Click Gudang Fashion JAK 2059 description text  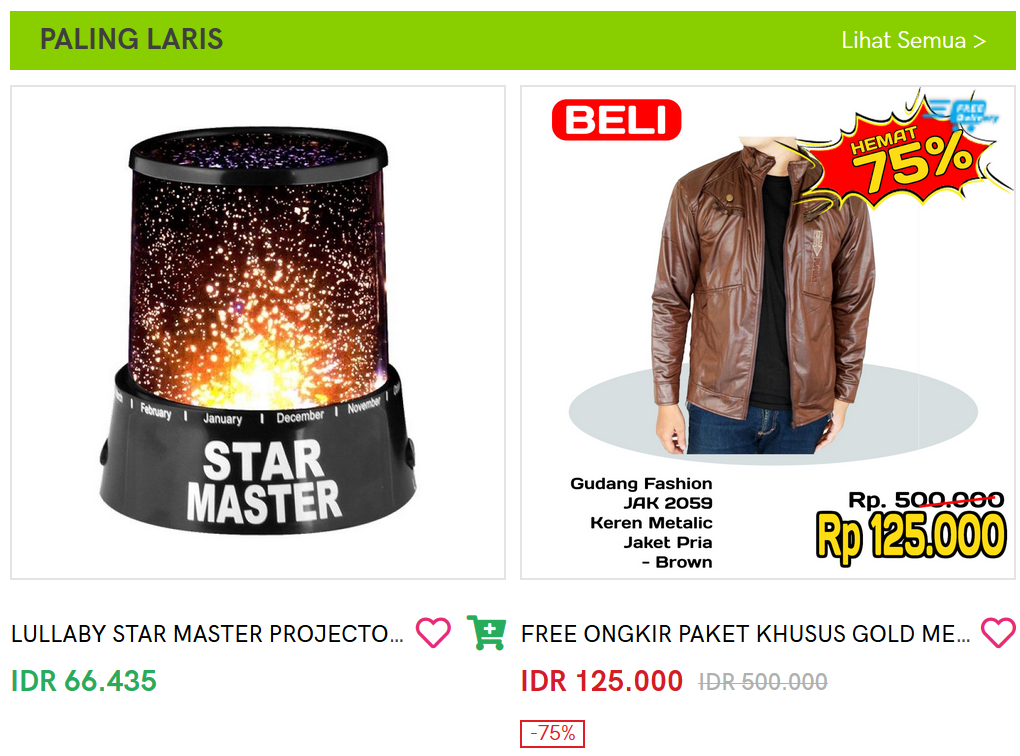pos(641,522)
